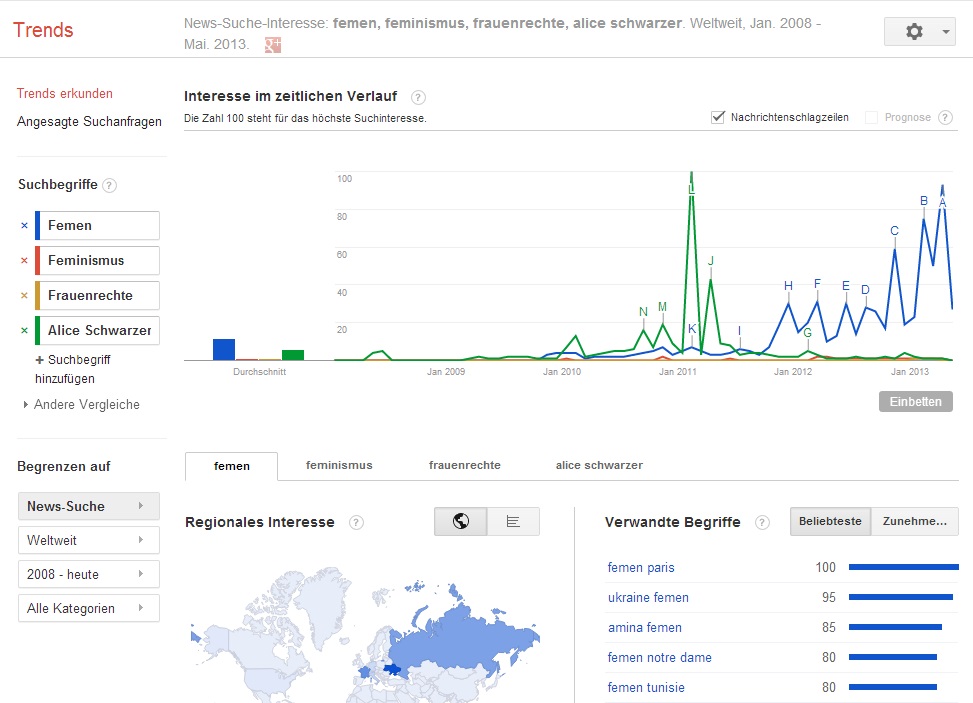Screen dimensions: 973x703
Task: Click headline marker F on chart
Action: (x=817, y=284)
